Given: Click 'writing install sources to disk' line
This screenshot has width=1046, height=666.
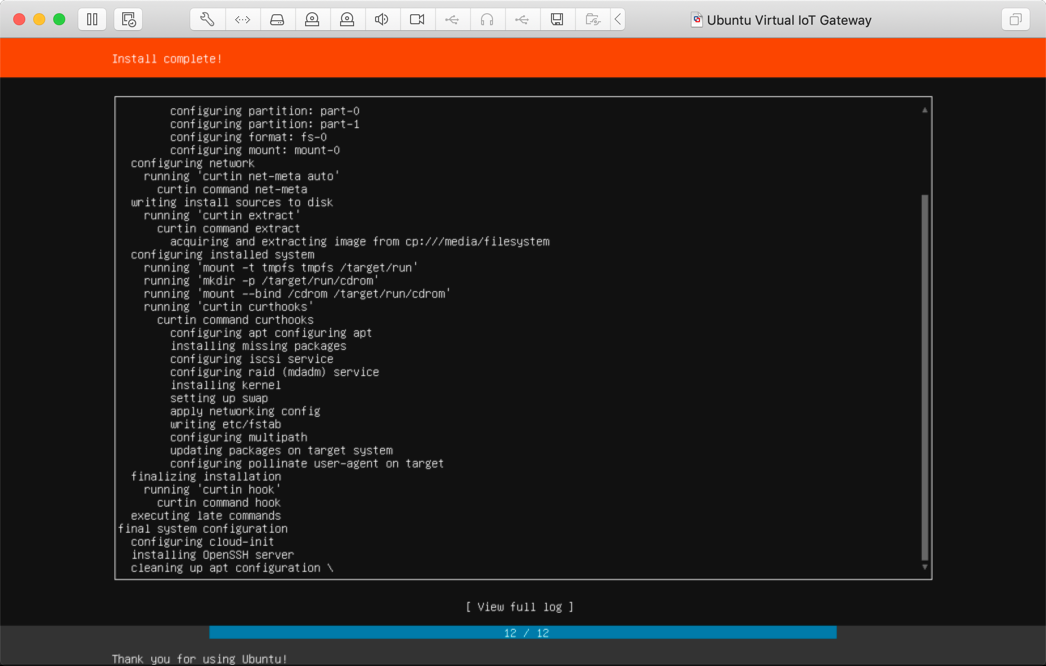Looking at the screenshot, I should 231,202.
